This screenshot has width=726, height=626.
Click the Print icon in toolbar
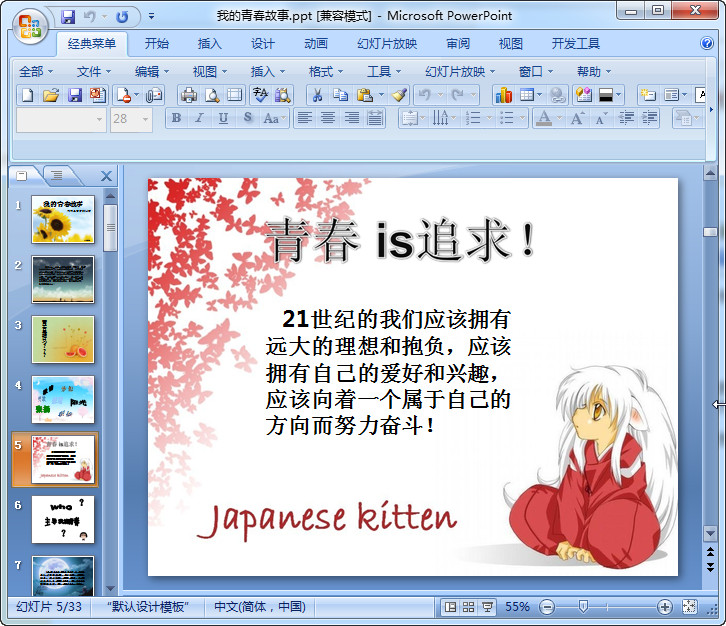(189, 95)
